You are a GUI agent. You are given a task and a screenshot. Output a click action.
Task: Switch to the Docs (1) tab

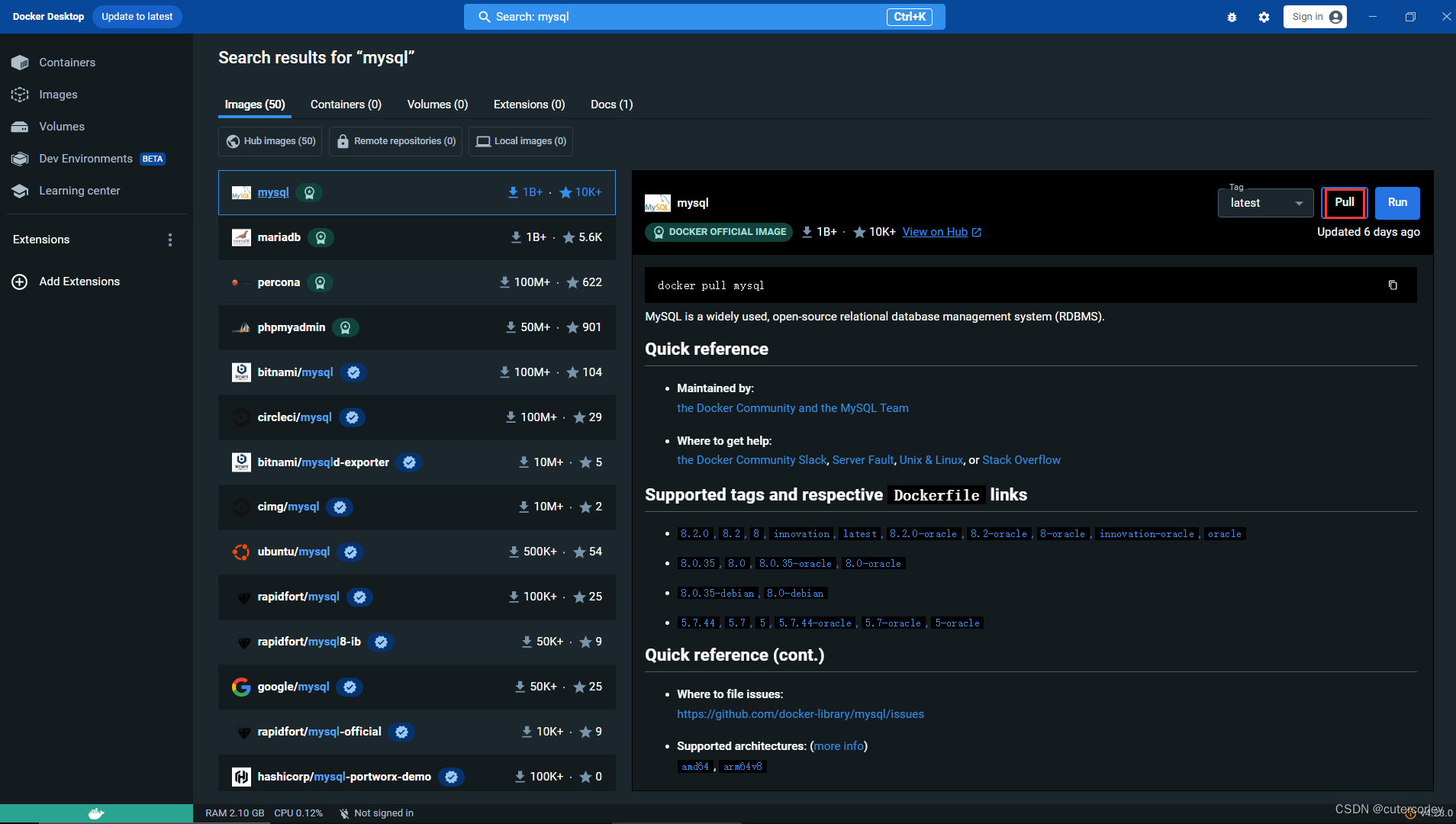(611, 105)
